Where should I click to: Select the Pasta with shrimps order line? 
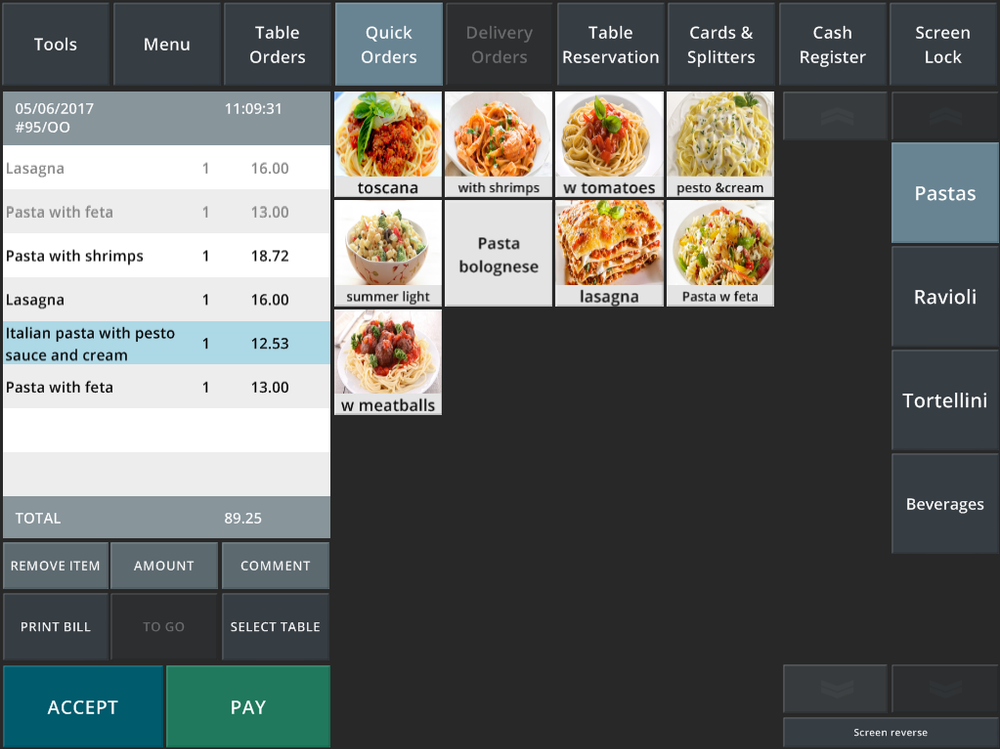tap(166, 256)
